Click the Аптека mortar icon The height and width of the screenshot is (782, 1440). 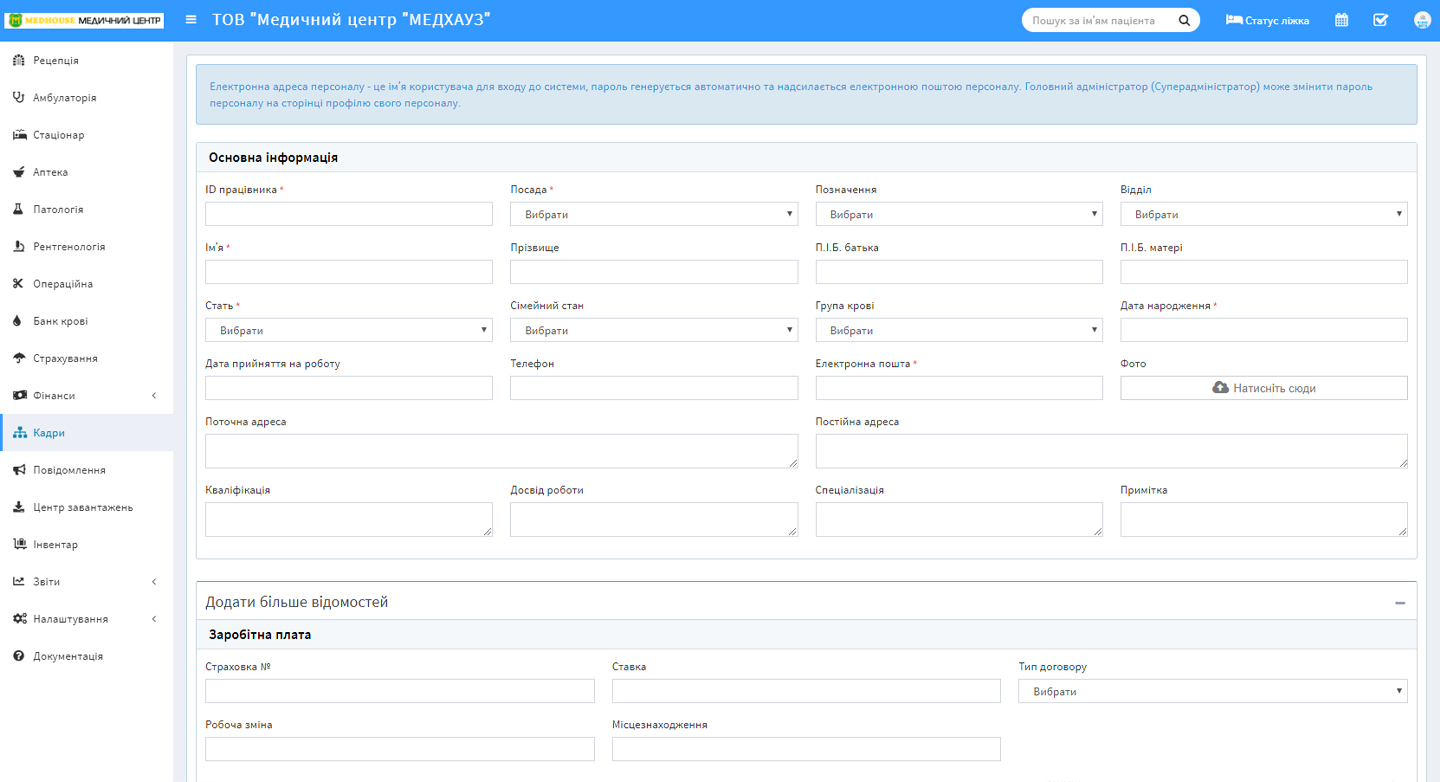coord(19,172)
